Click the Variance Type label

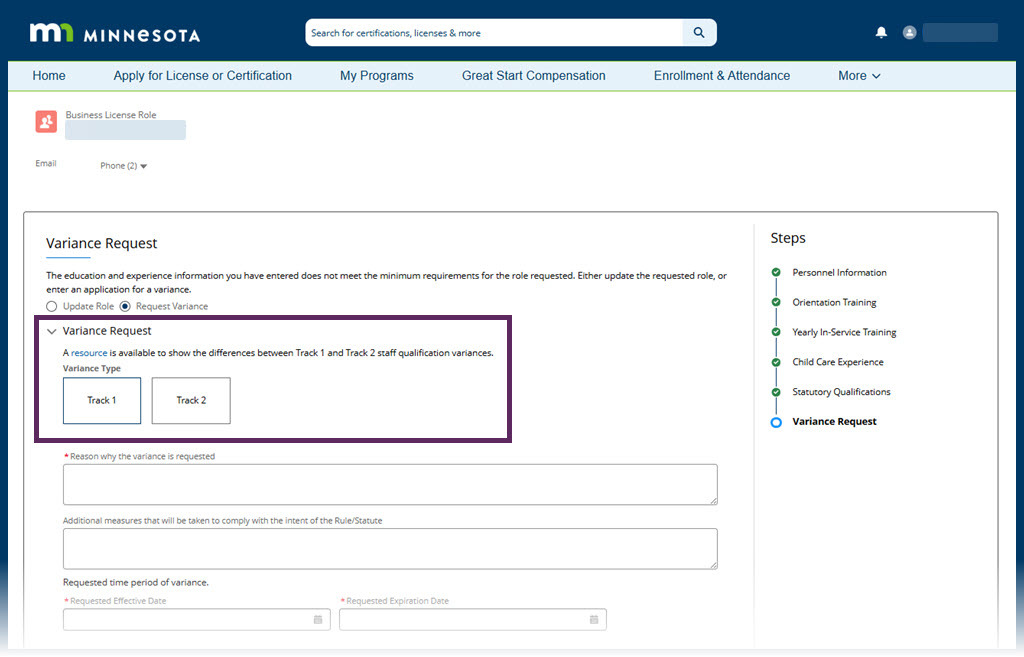(91, 368)
